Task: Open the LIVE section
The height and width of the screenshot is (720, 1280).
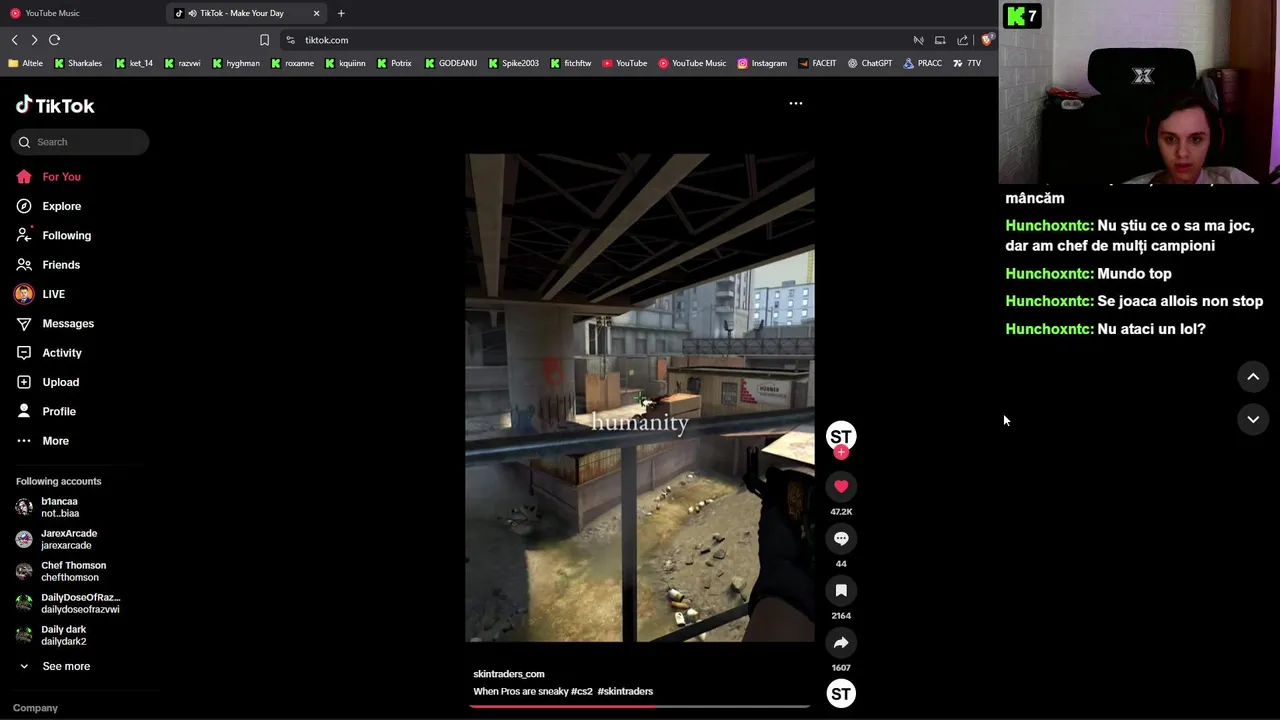Action: click(x=40, y=294)
